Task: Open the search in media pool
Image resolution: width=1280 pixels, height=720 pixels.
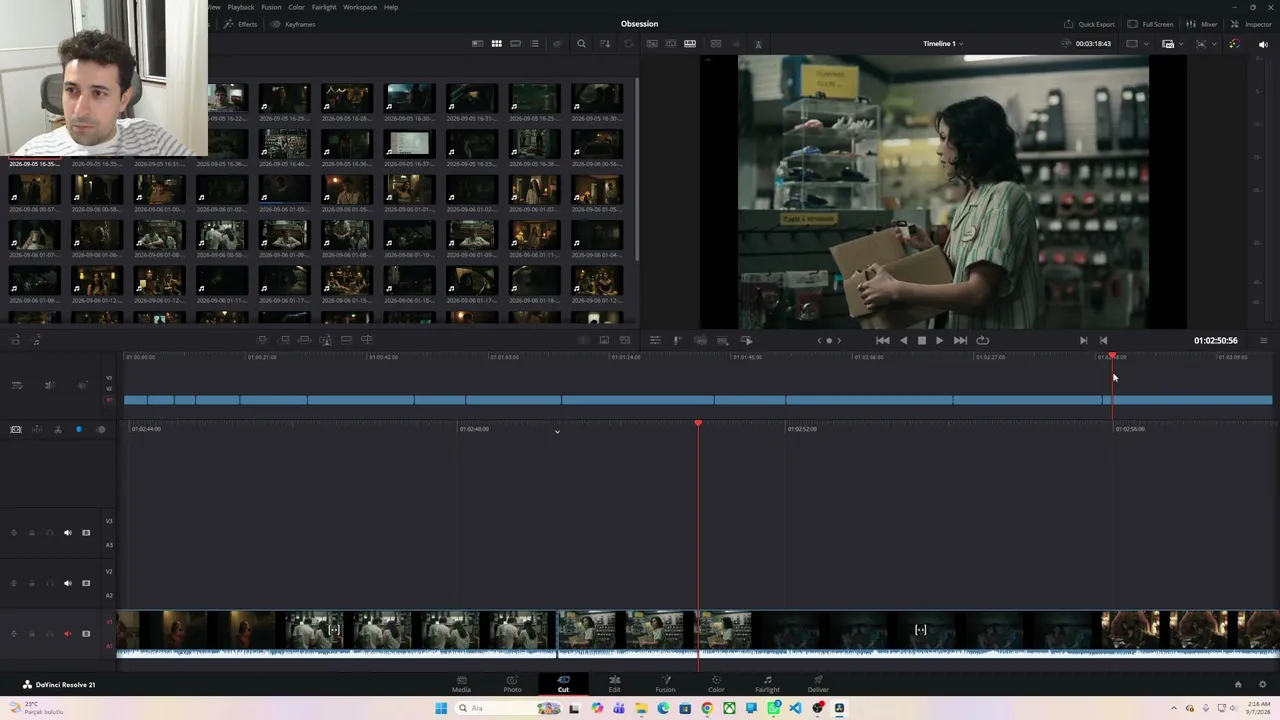Action: [x=581, y=44]
